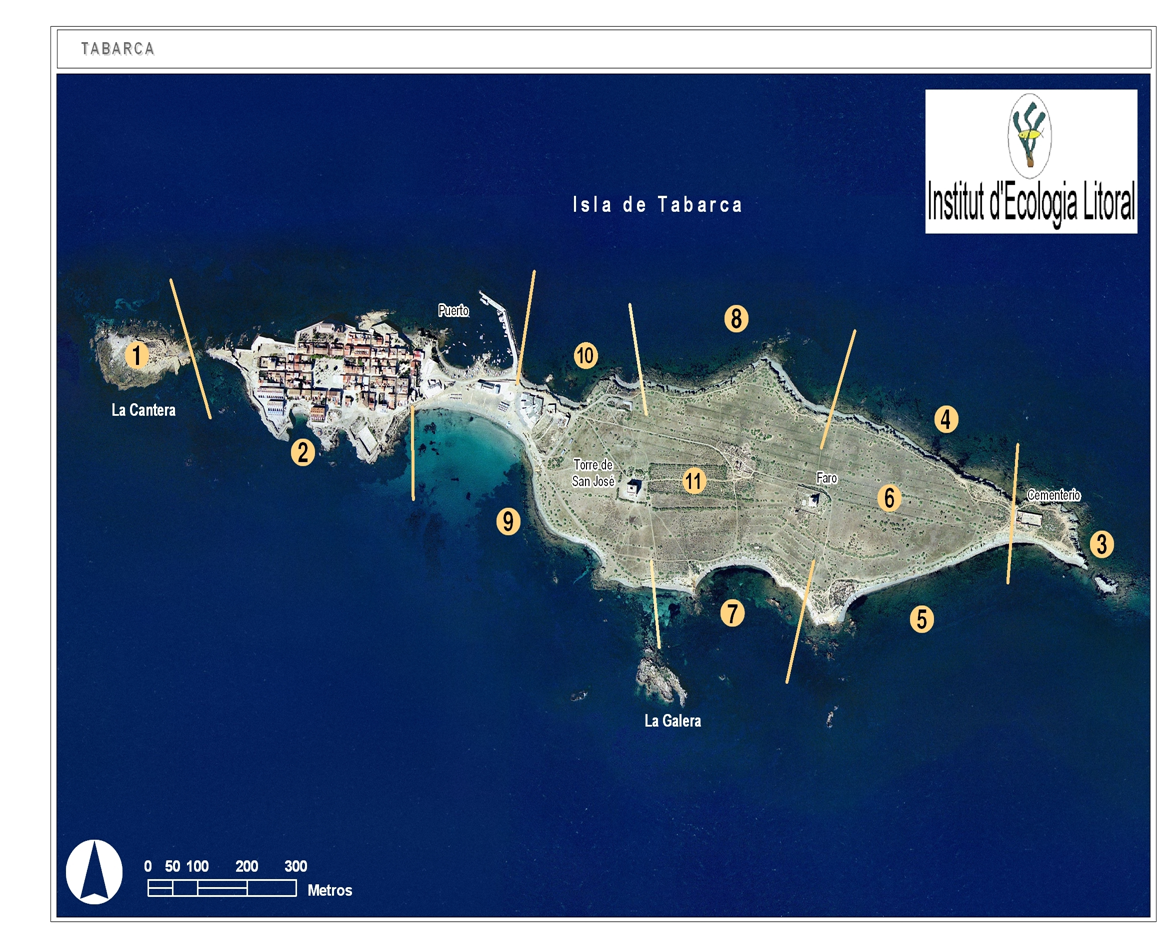Select marker 3 near the eastern tip
Image resolution: width=1171 pixels, height=947 pixels.
[1102, 544]
